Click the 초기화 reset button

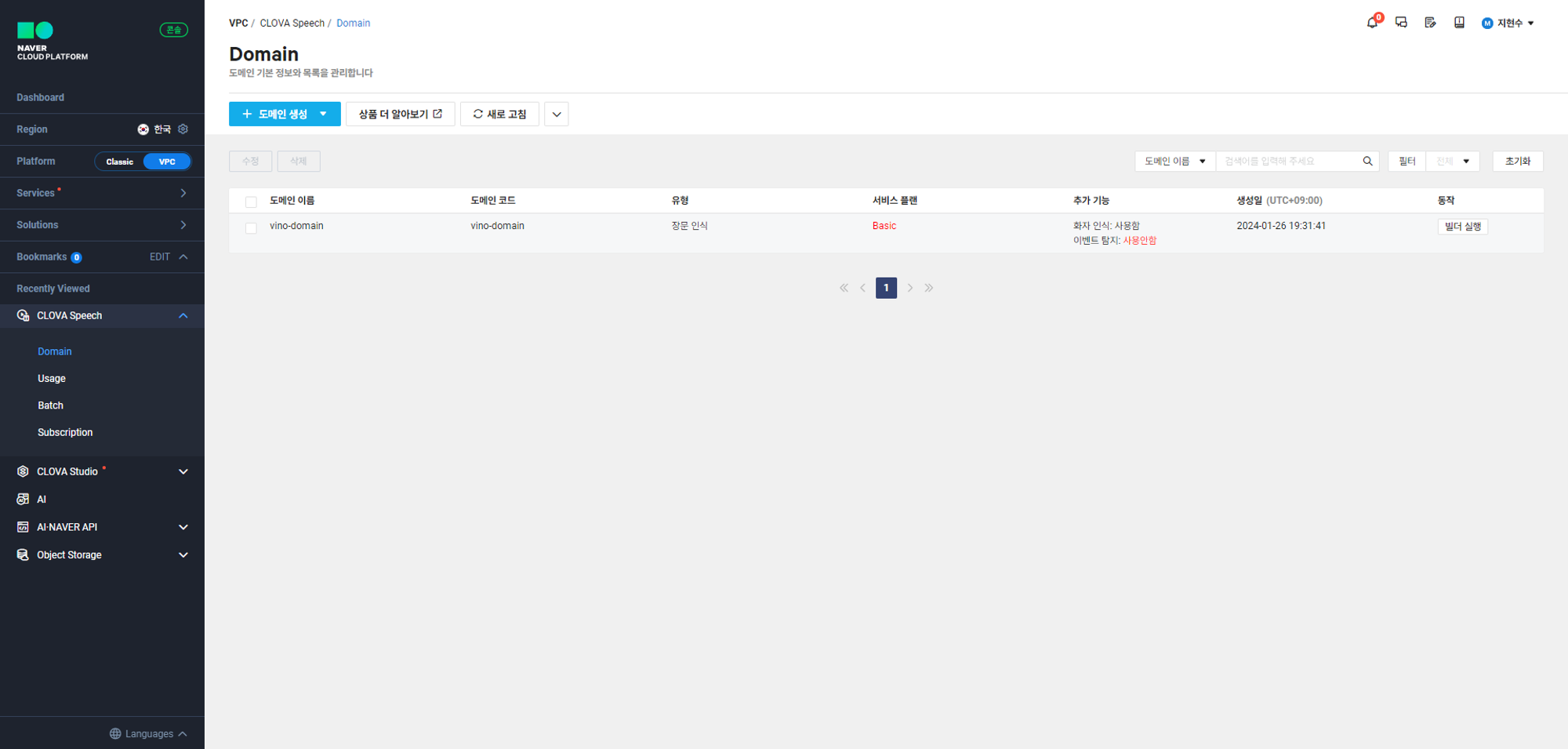1518,161
